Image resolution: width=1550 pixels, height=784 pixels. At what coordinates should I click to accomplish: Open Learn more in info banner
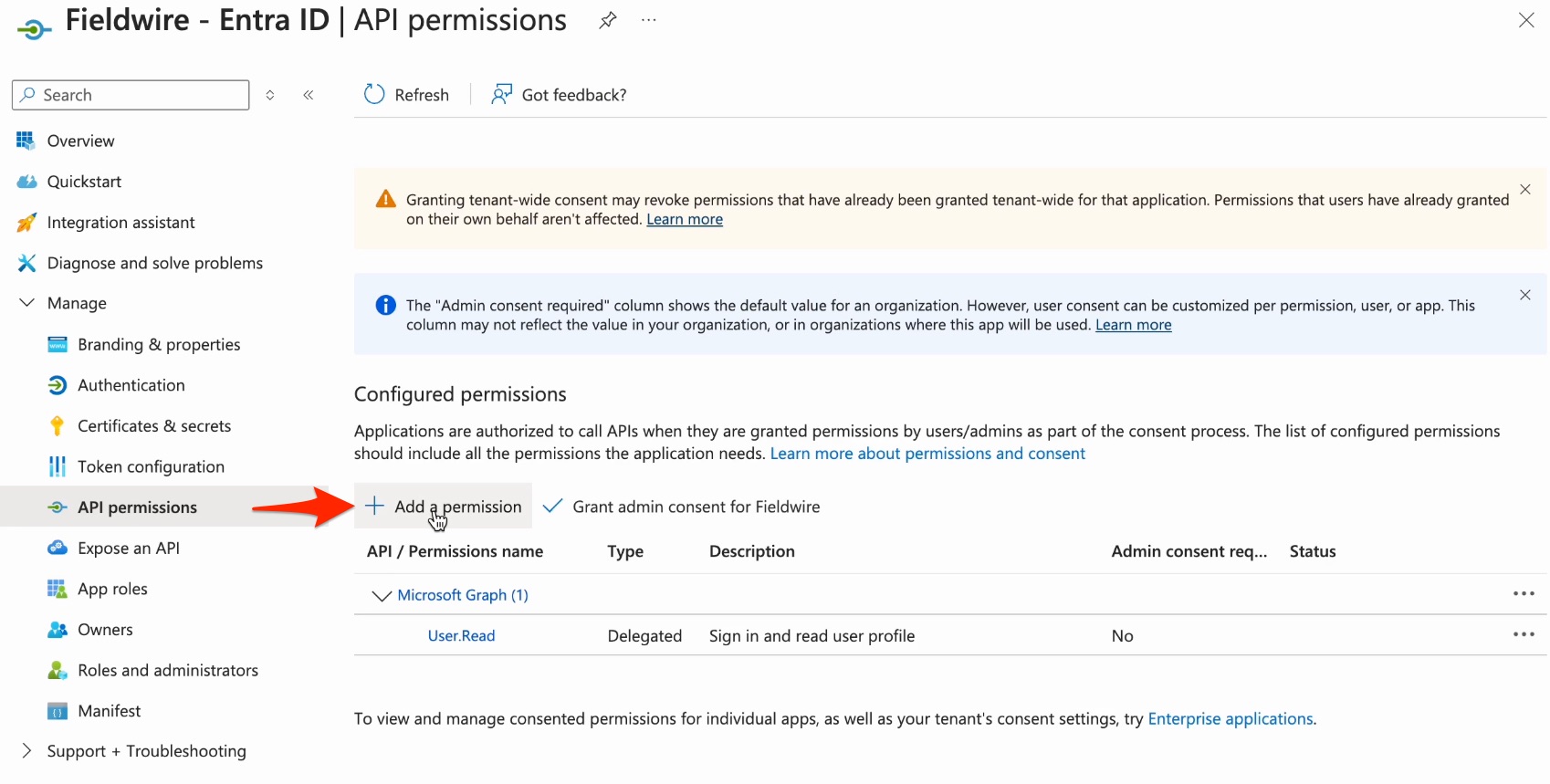click(x=1133, y=325)
